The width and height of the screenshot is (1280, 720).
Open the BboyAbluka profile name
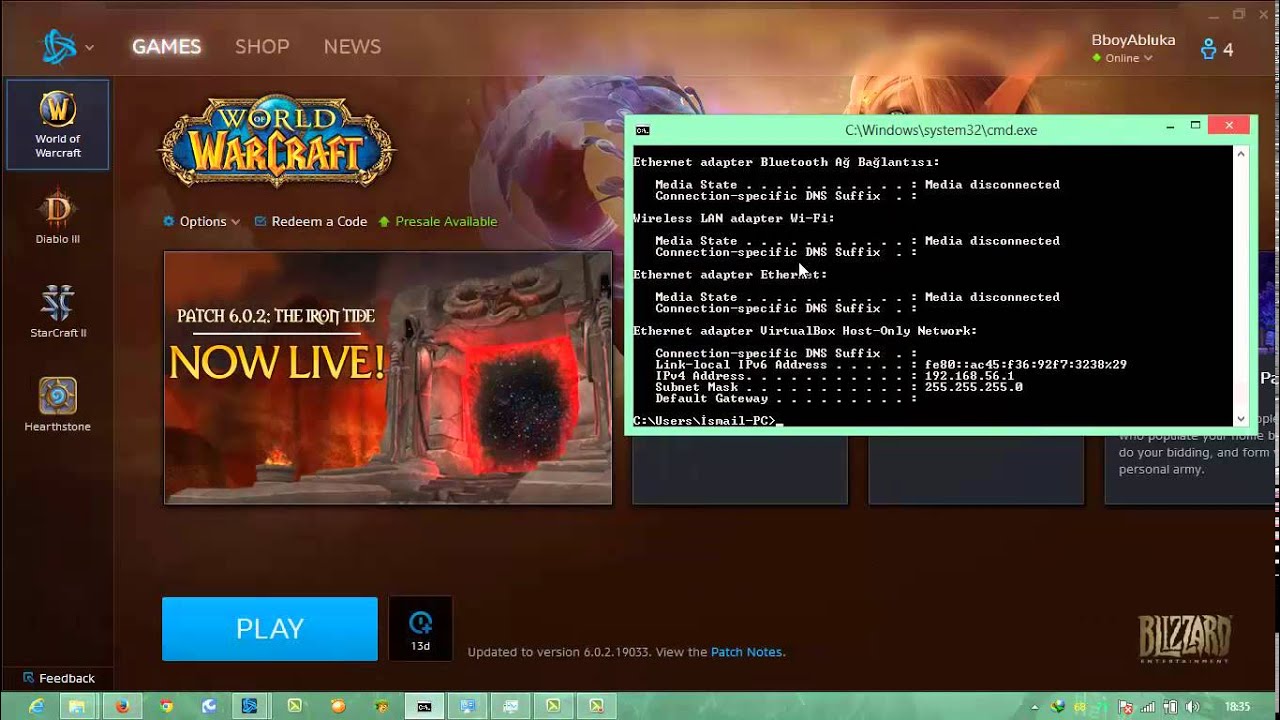(1133, 40)
